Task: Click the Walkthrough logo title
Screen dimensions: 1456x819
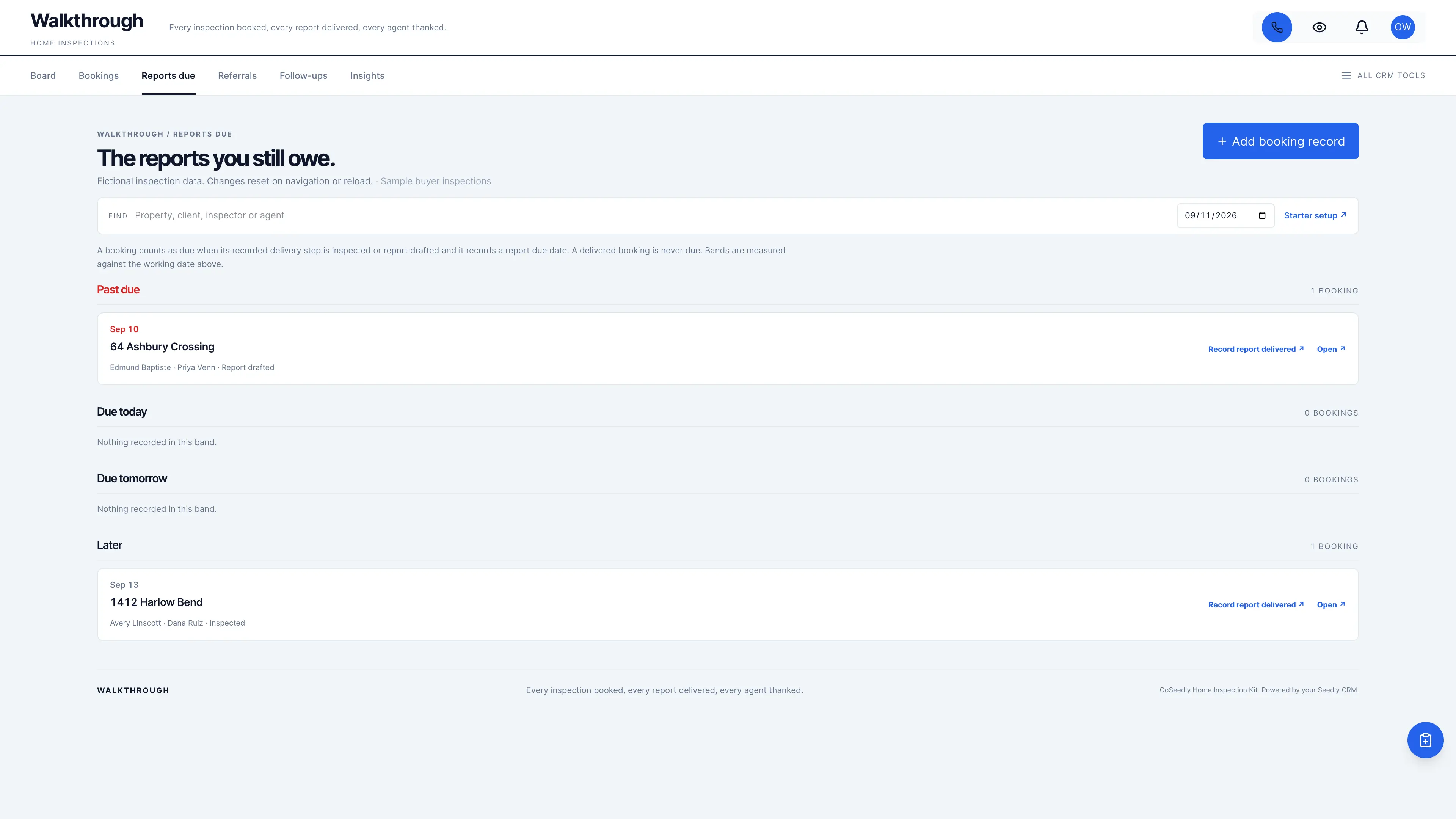Action: (x=87, y=21)
